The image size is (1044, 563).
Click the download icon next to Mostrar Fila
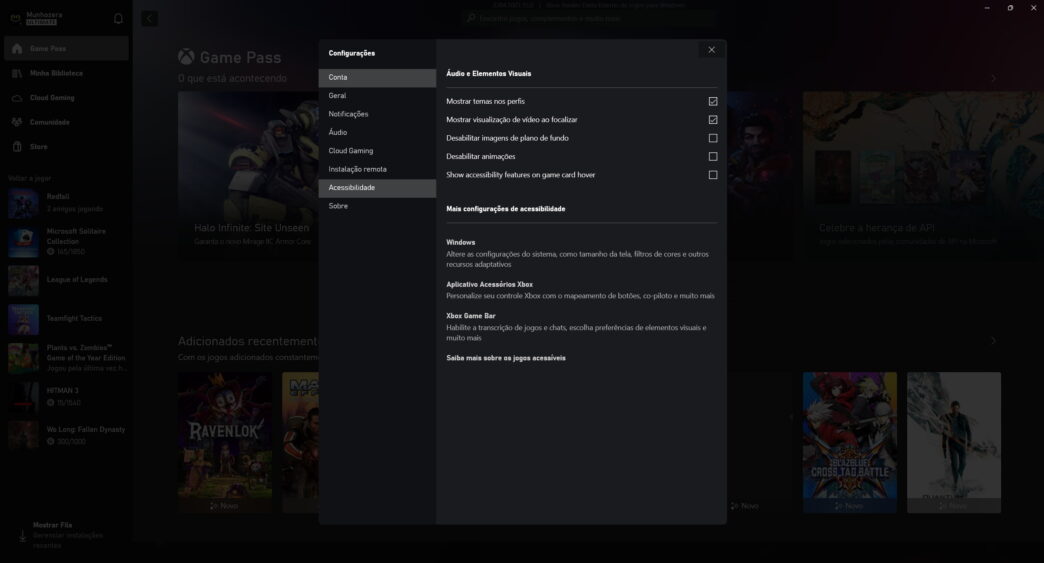(x=22, y=535)
